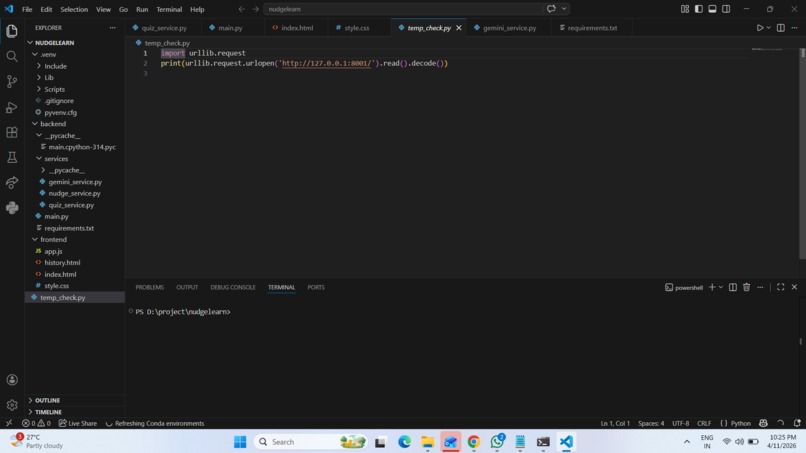Open app.js in the explorer
The width and height of the screenshot is (806, 453).
pos(53,251)
